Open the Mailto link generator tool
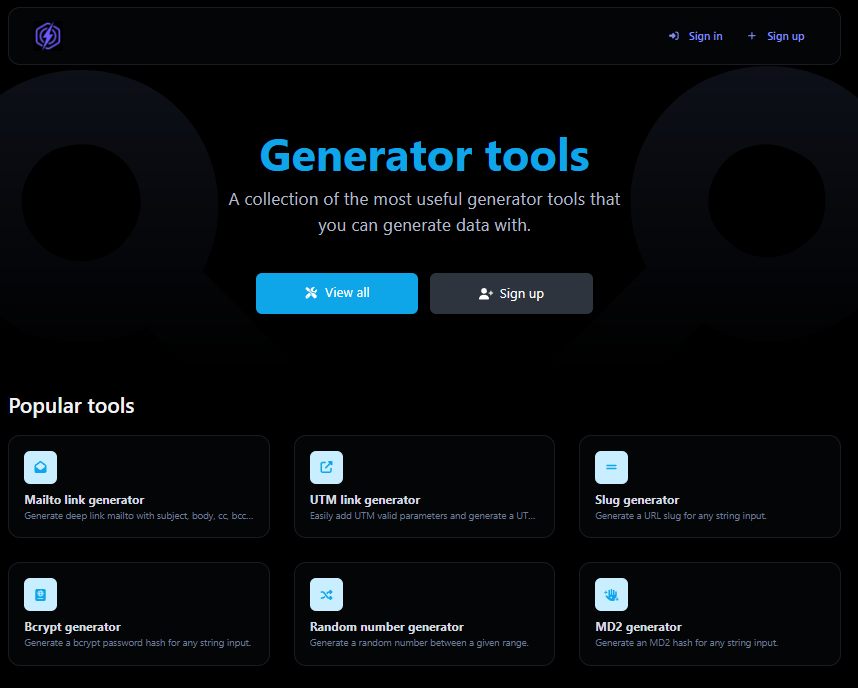858x688 pixels. 139,487
